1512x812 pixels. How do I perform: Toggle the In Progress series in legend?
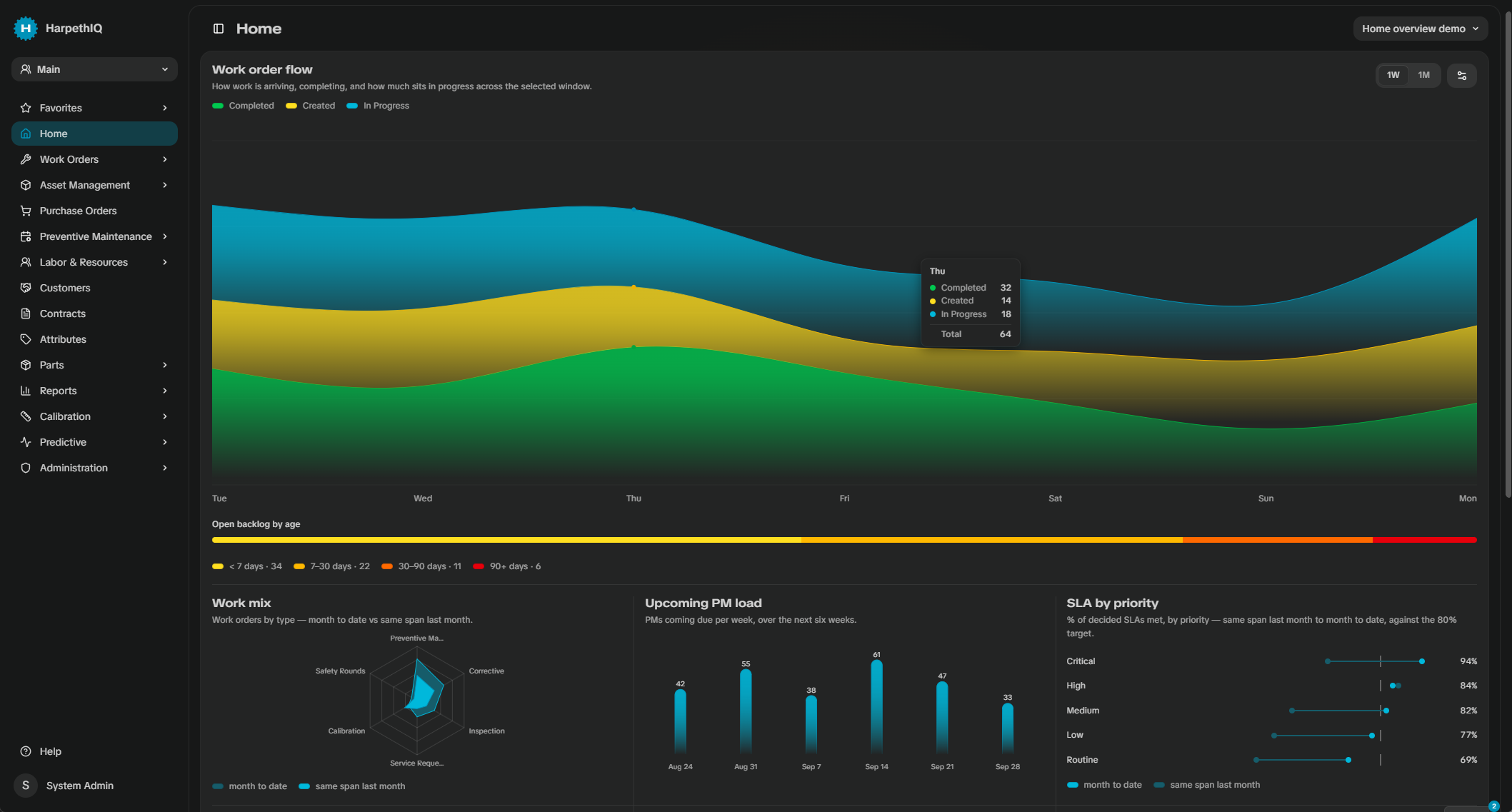378,106
